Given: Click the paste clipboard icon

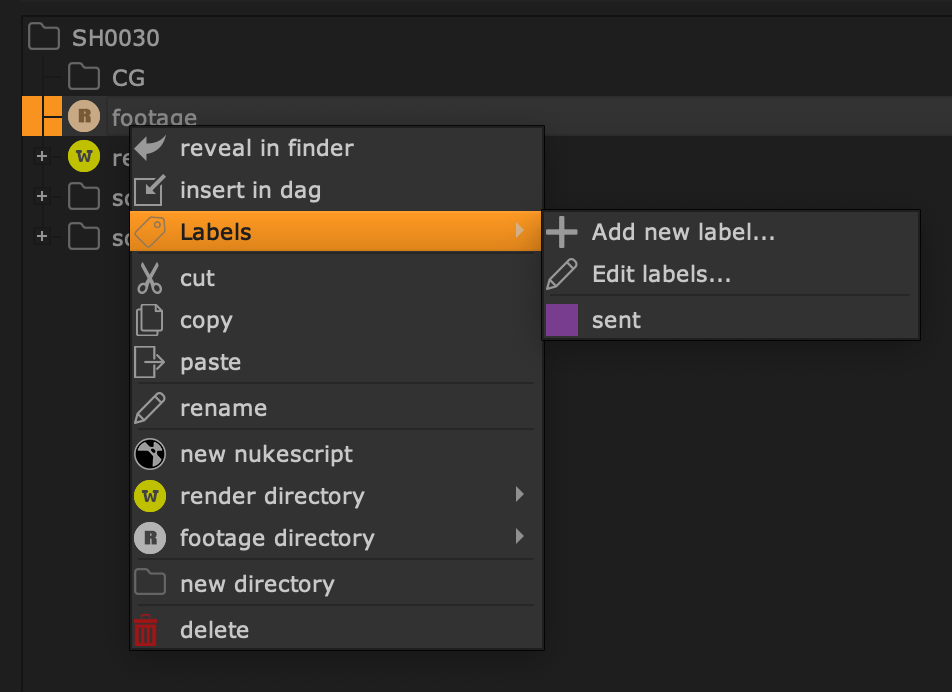Looking at the screenshot, I should tap(150, 362).
